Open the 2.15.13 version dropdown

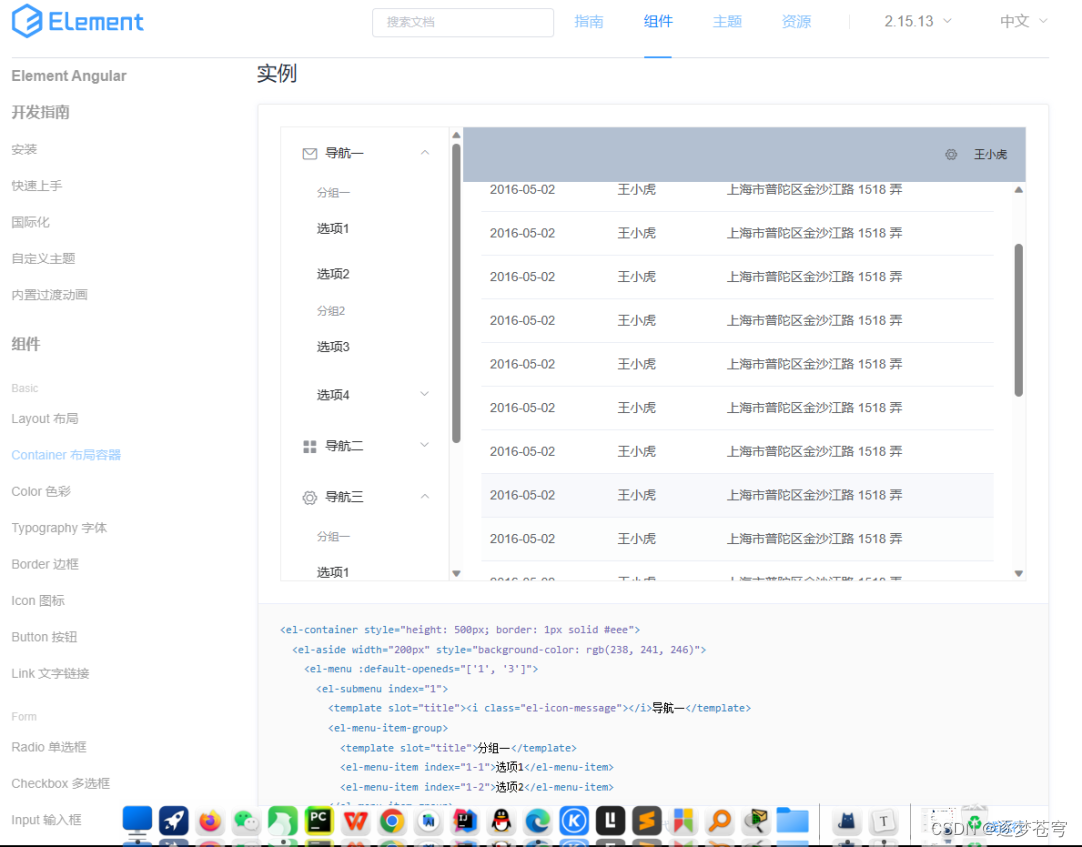click(x=918, y=21)
